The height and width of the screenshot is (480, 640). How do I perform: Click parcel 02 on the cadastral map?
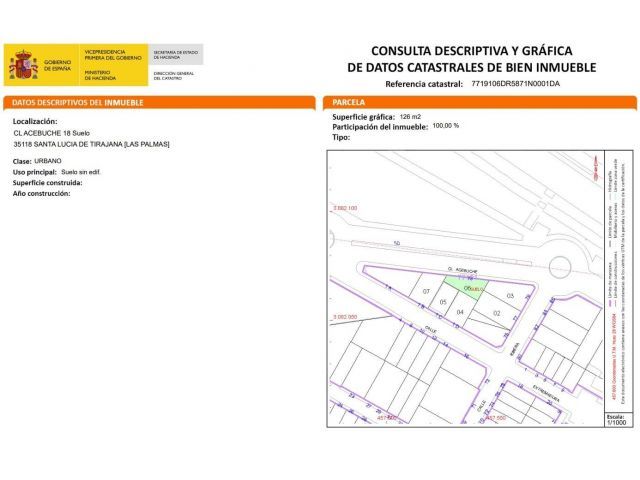pos(496,313)
